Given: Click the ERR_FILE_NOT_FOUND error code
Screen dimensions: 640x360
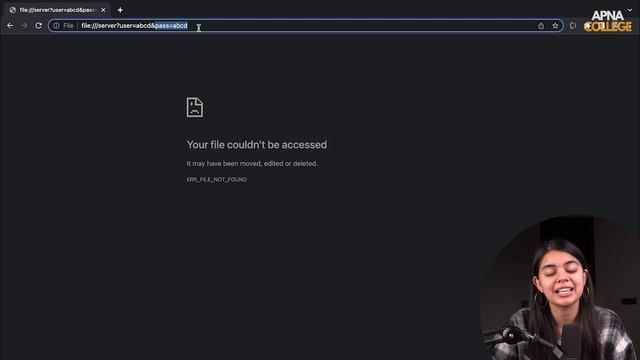Looking at the screenshot, I should [x=217, y=180].
